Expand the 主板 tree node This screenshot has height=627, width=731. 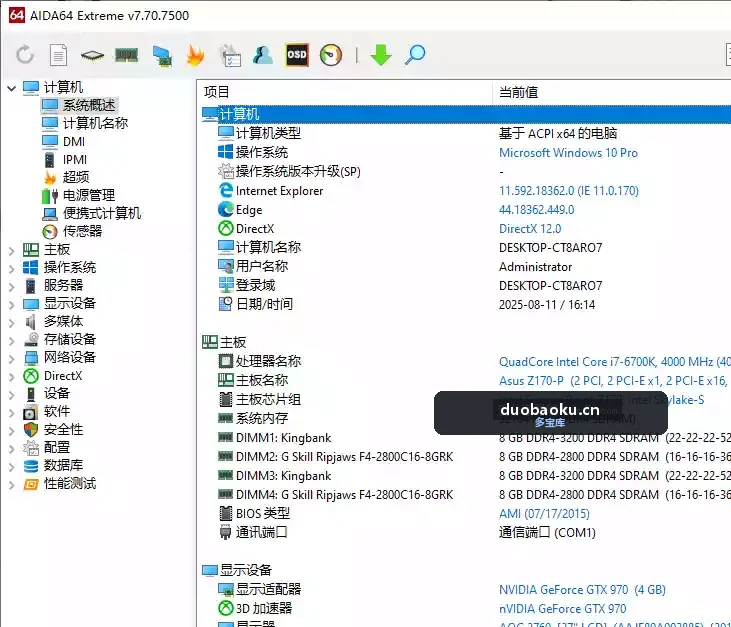[x=11, y=250]
